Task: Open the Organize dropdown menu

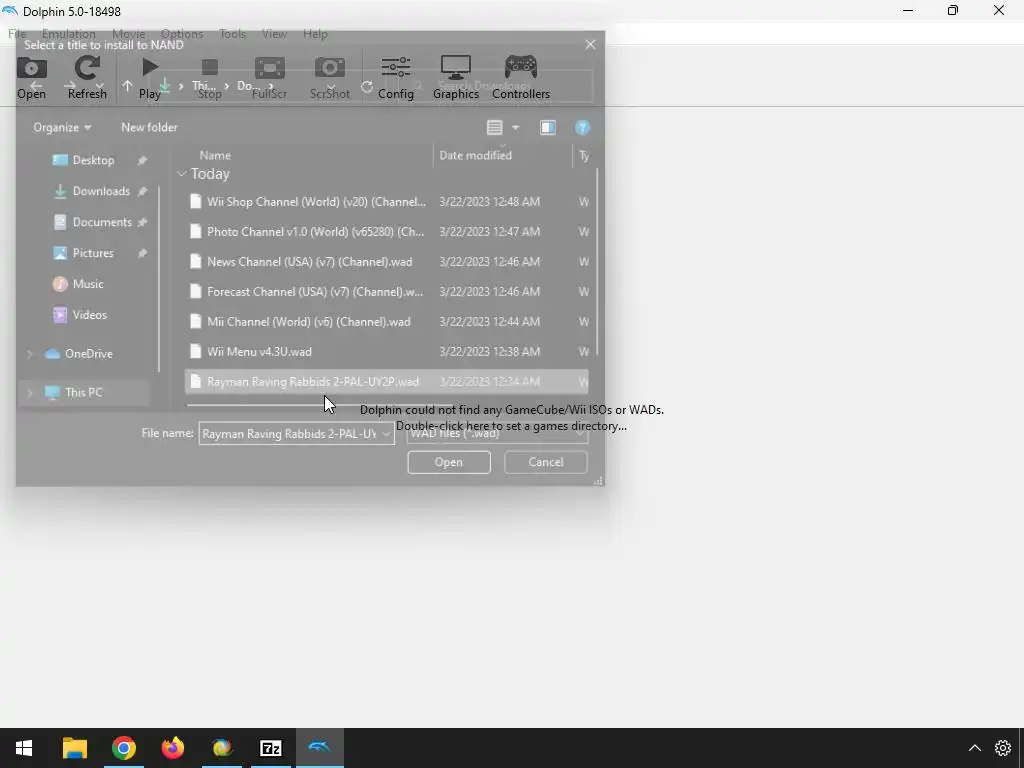Action: (x=62, y=127)
